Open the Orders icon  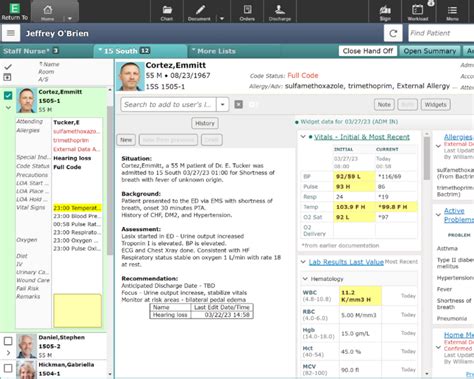coord(247,9)
